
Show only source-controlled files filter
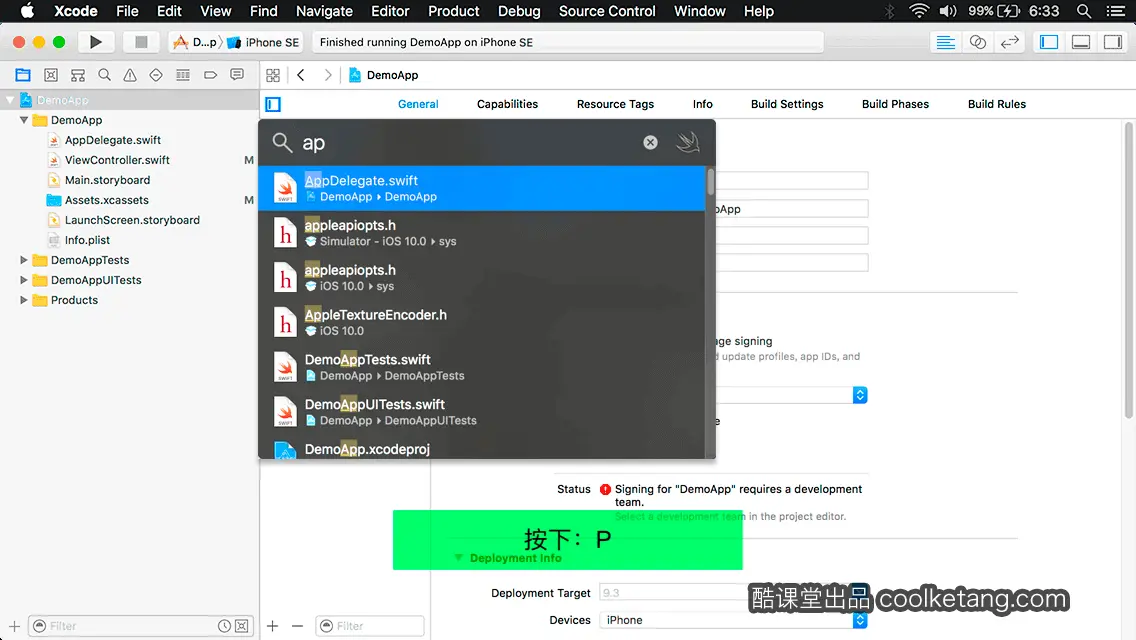pos(242,626)
